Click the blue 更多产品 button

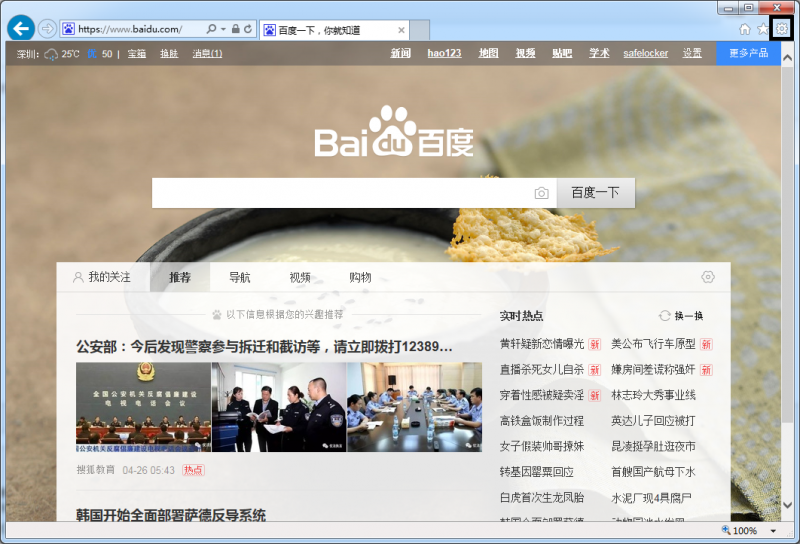click(x=748, y=53)
